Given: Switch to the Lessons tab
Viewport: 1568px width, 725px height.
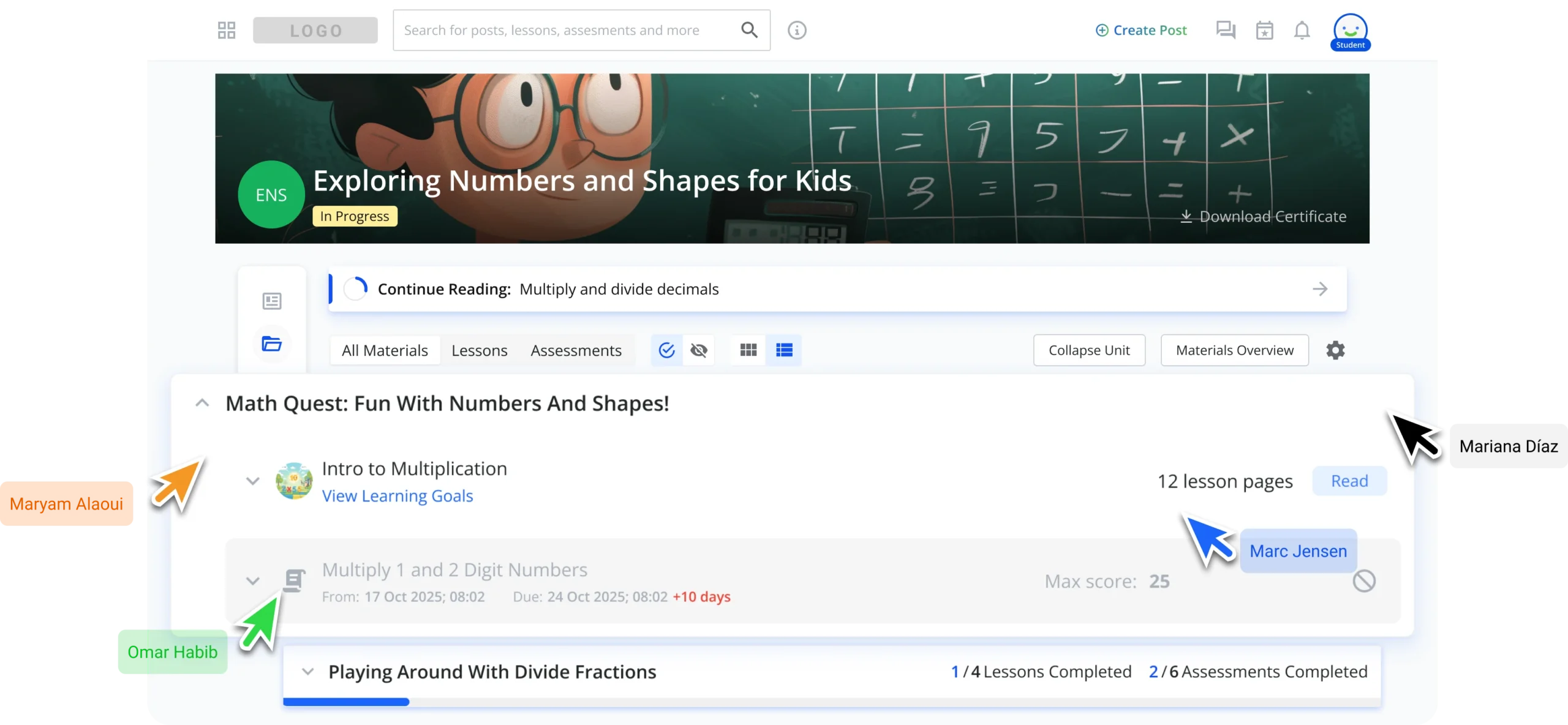Looking at the screenshot, I should 479,350.
